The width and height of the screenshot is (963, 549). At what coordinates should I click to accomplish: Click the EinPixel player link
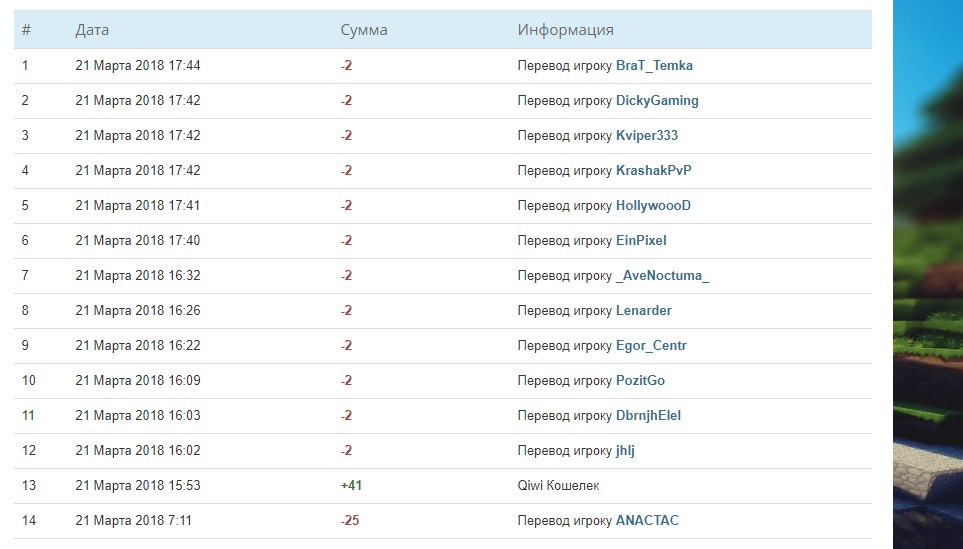[x=641, y=241]
